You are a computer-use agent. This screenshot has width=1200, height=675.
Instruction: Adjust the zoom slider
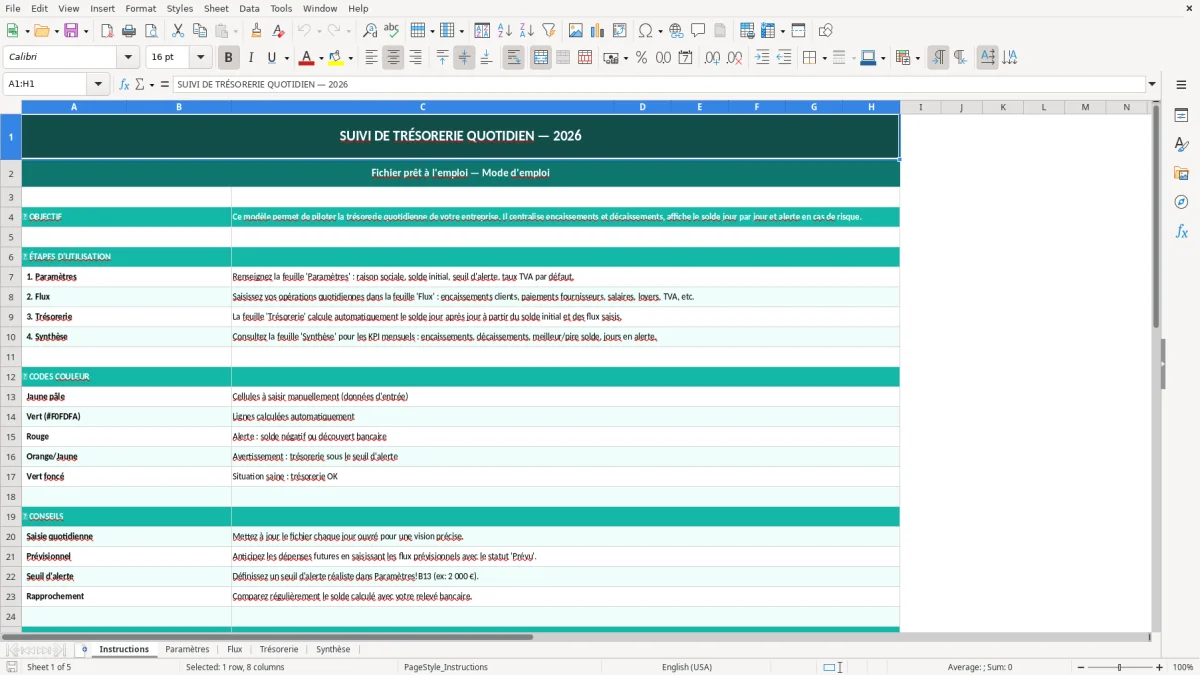coord(1119,667)
